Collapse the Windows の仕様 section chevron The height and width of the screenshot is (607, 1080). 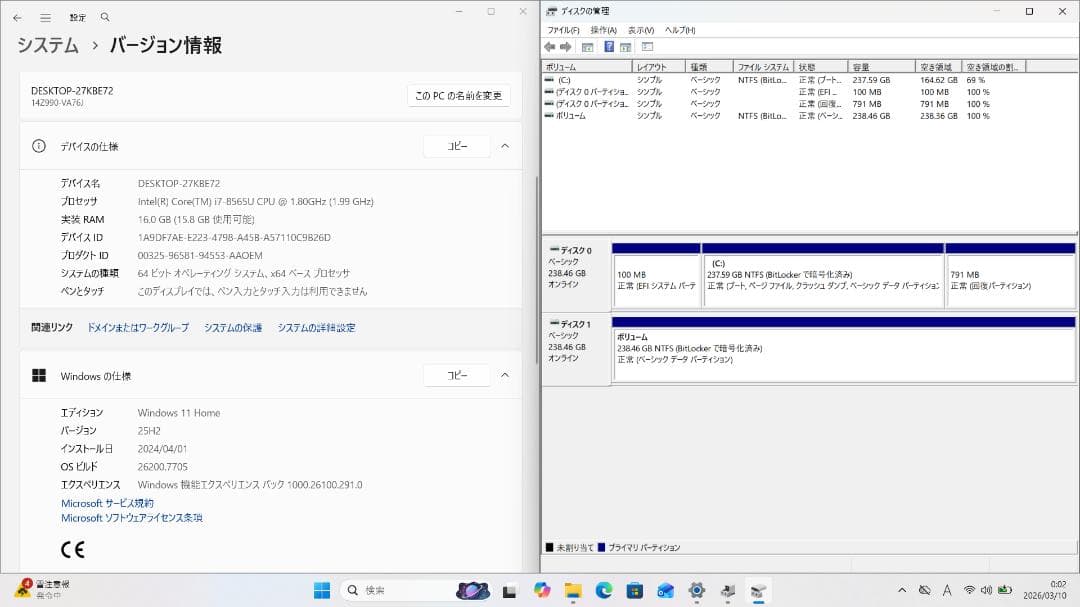(505, 375)
